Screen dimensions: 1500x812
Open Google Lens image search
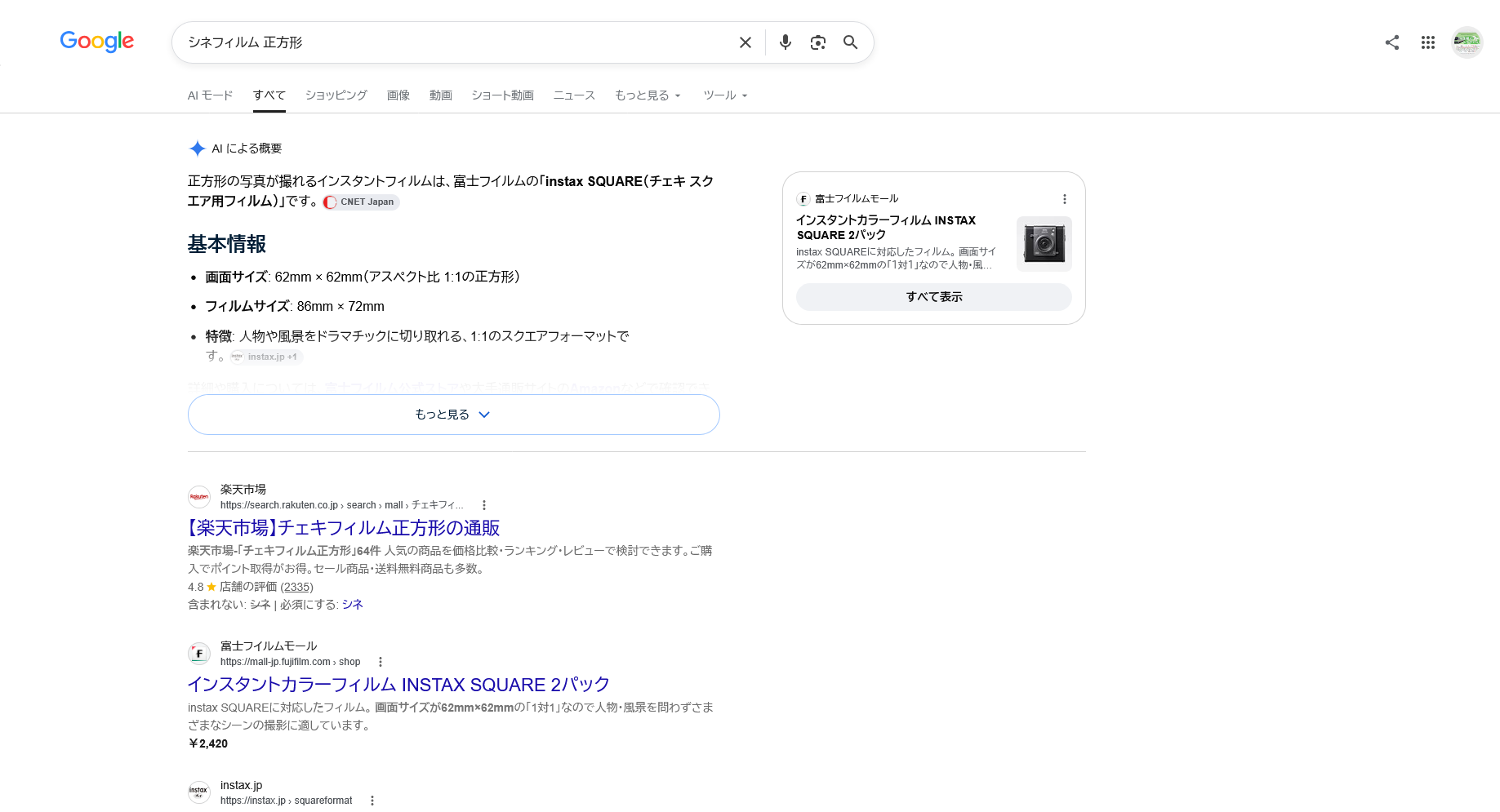pos(818,42)
